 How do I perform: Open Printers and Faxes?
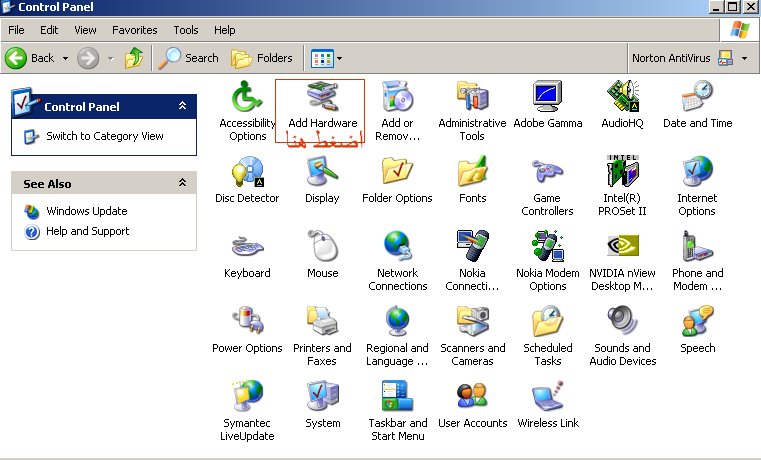[322, 336]
